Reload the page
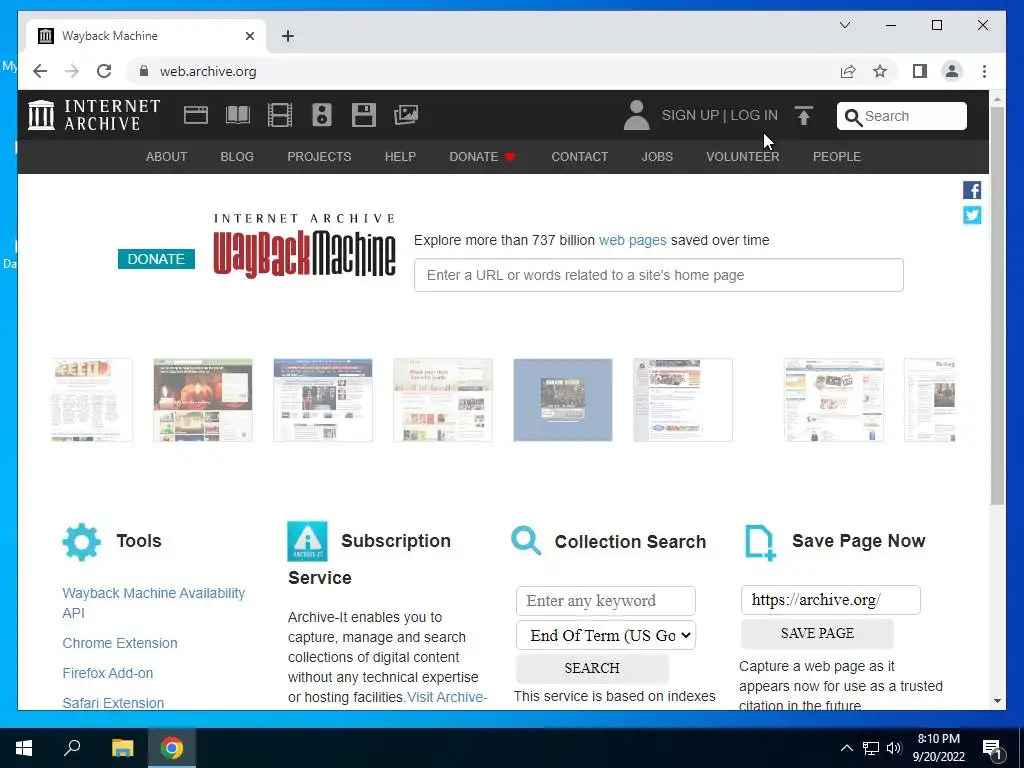 pos(104,71)
